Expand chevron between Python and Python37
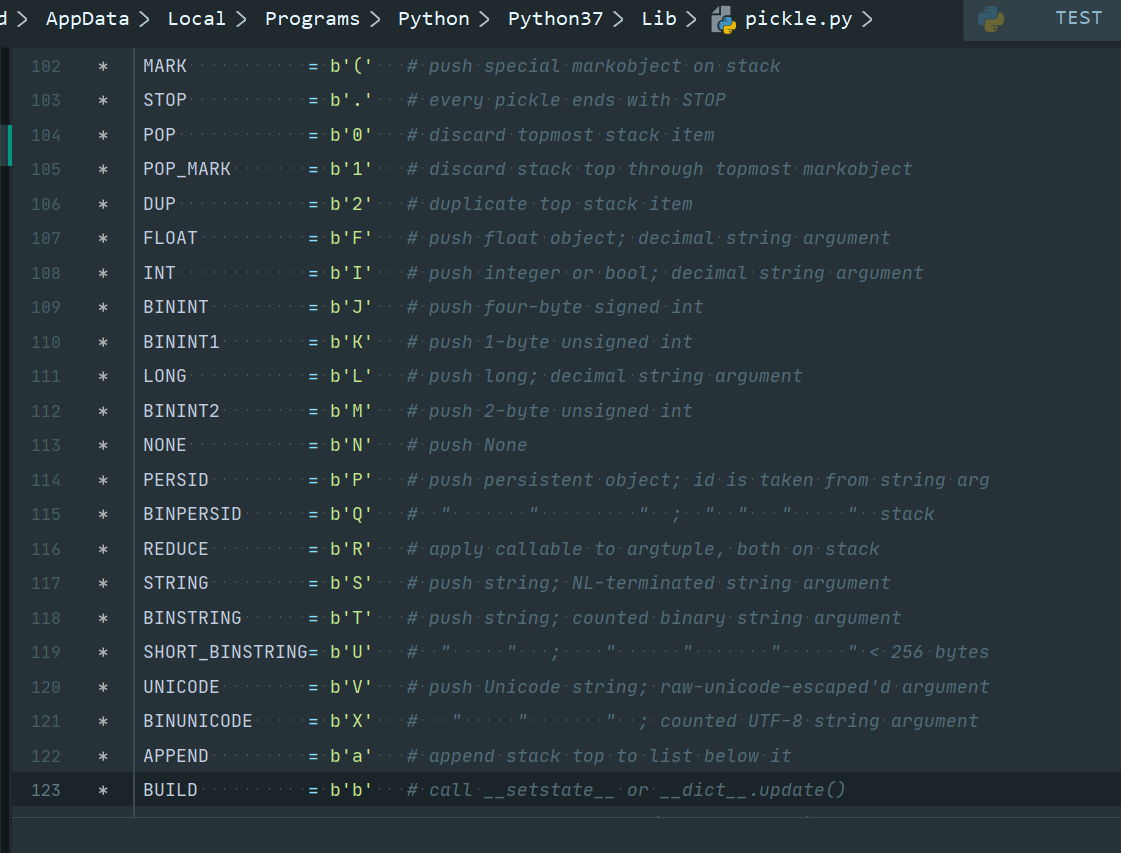This screenshot has width=1121, height=853. point(484,19)
